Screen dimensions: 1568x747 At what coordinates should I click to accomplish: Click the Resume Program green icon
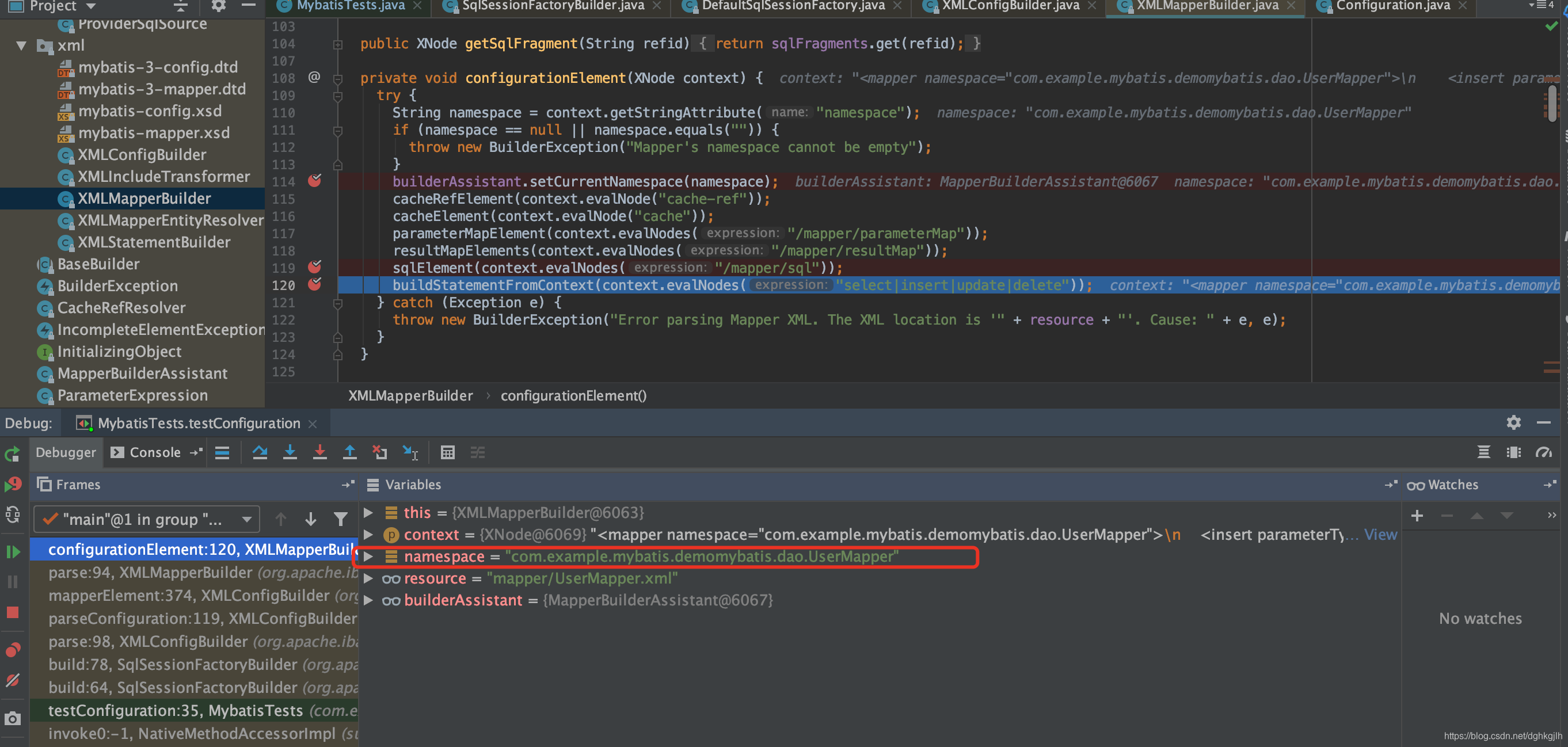click(x=13, y=551)
